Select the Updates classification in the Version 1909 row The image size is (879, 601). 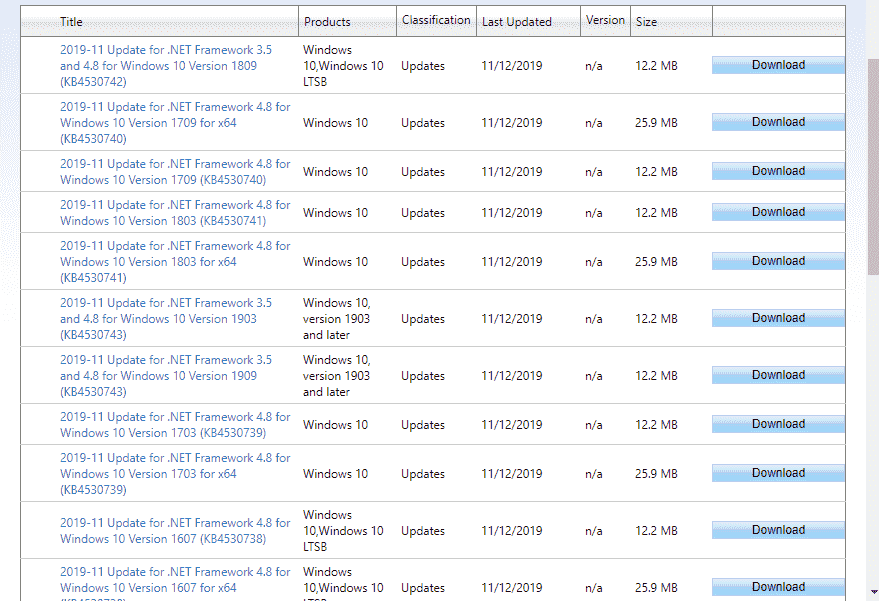[423, 376]
